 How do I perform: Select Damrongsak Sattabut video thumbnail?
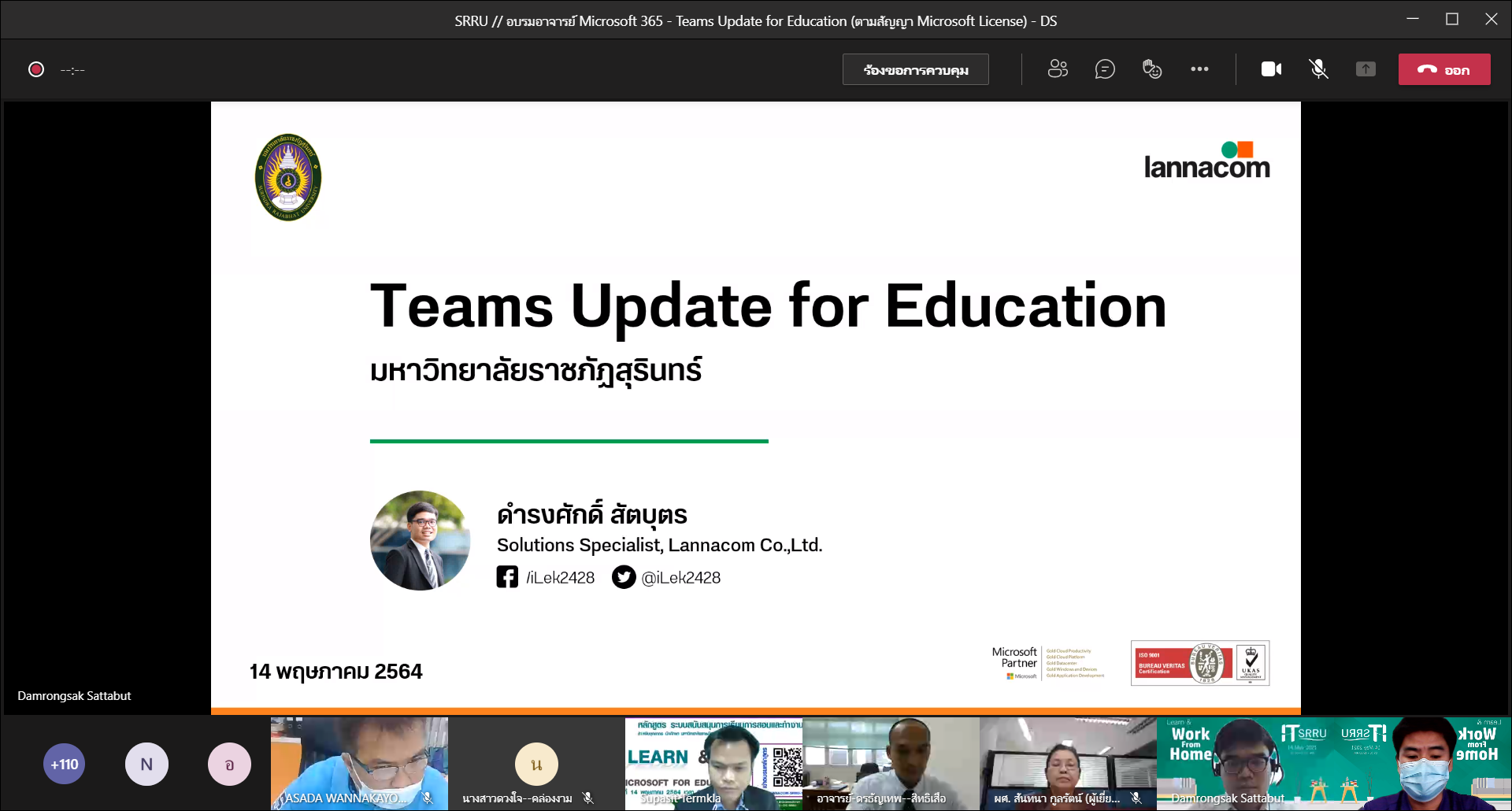coord(1245,762)
